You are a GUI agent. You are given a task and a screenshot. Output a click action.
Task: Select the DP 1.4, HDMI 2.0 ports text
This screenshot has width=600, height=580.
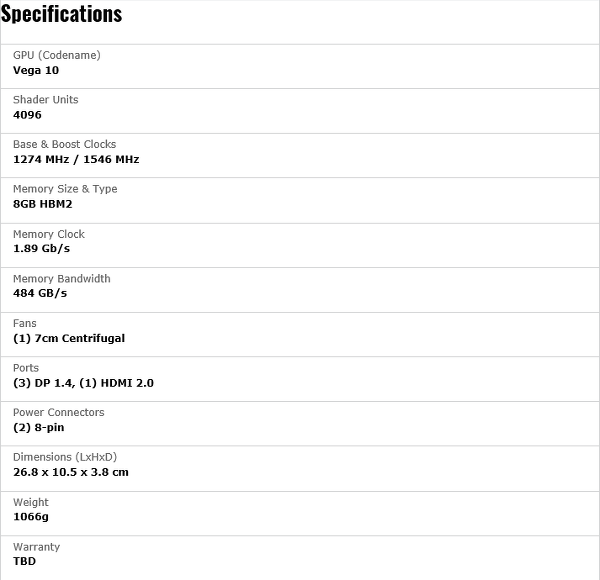tap(83, 383)
